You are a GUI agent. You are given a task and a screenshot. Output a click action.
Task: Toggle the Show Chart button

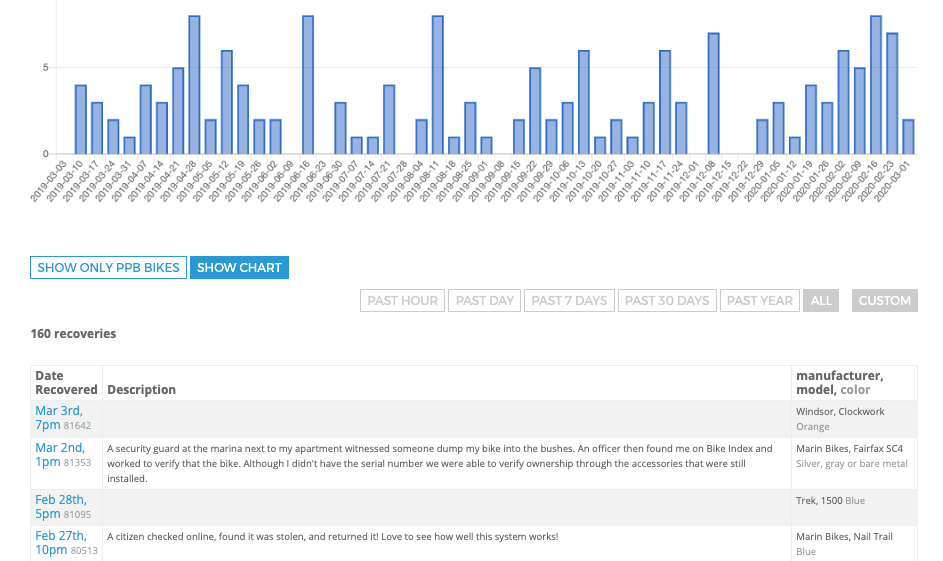click(239, 268)
